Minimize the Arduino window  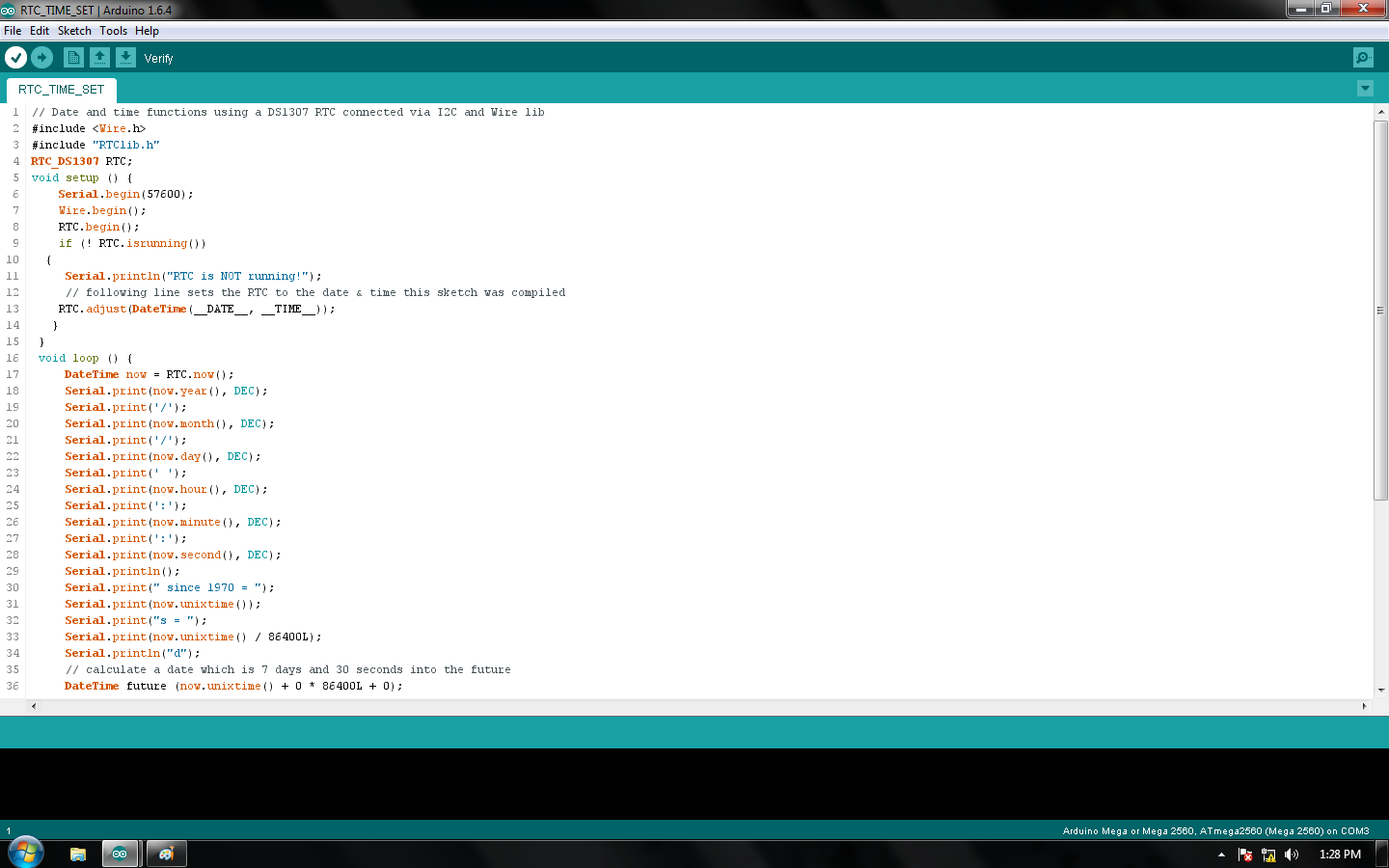point(1300,9)
